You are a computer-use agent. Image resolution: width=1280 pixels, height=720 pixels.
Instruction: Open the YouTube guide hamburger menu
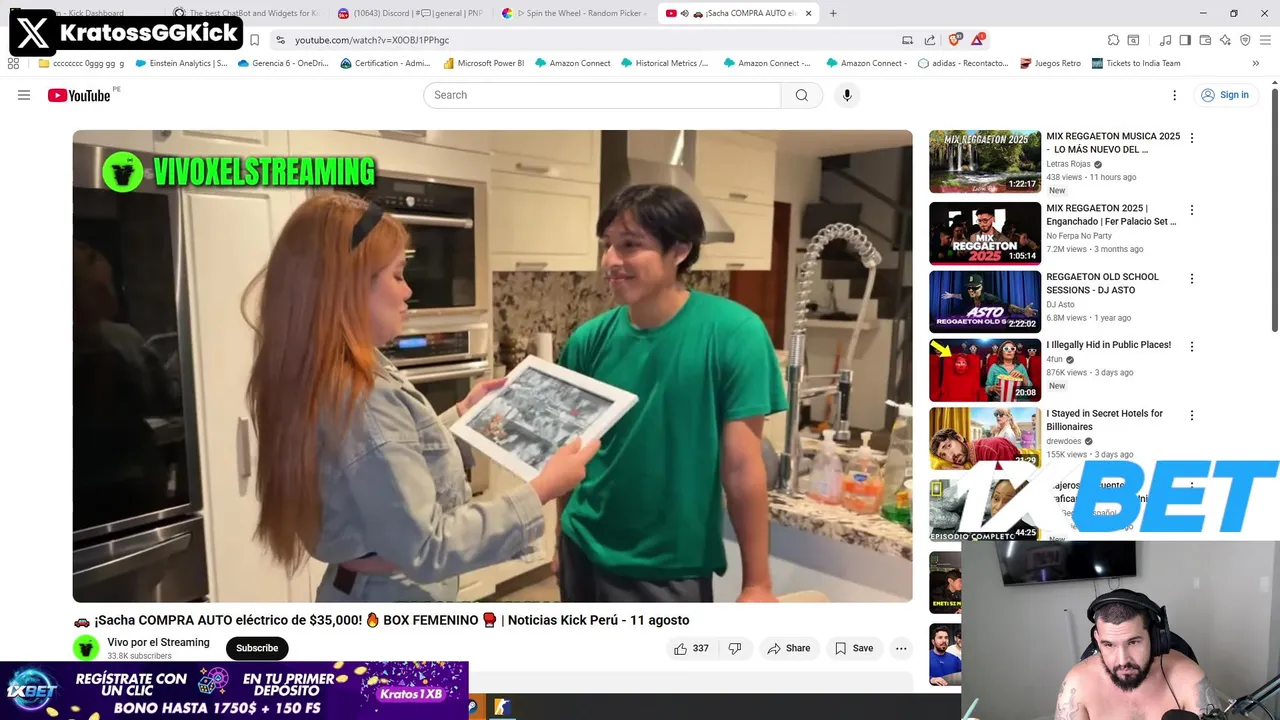coord(24,95)
